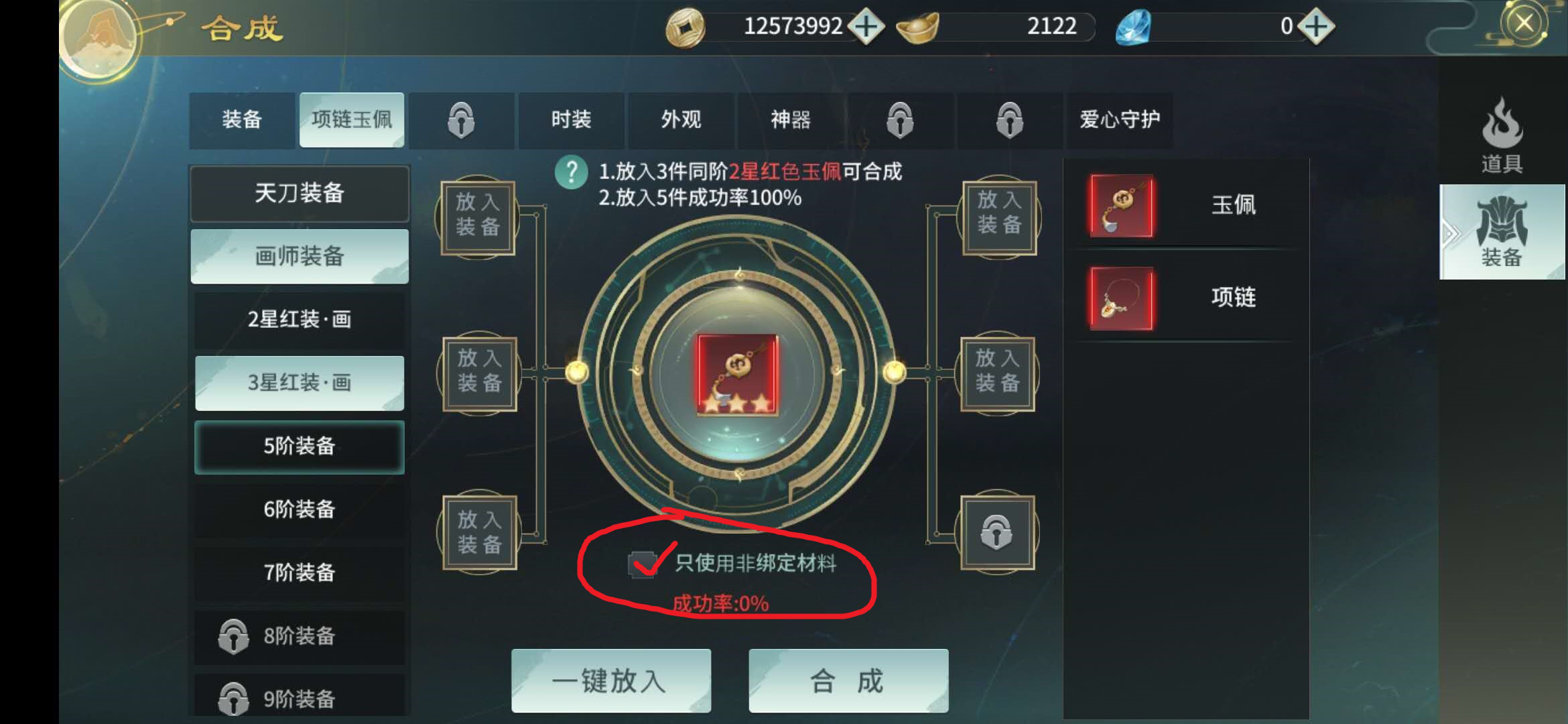Click the locked bottom-right equipment slot
1568x724 pixels.
coord(997,533)
